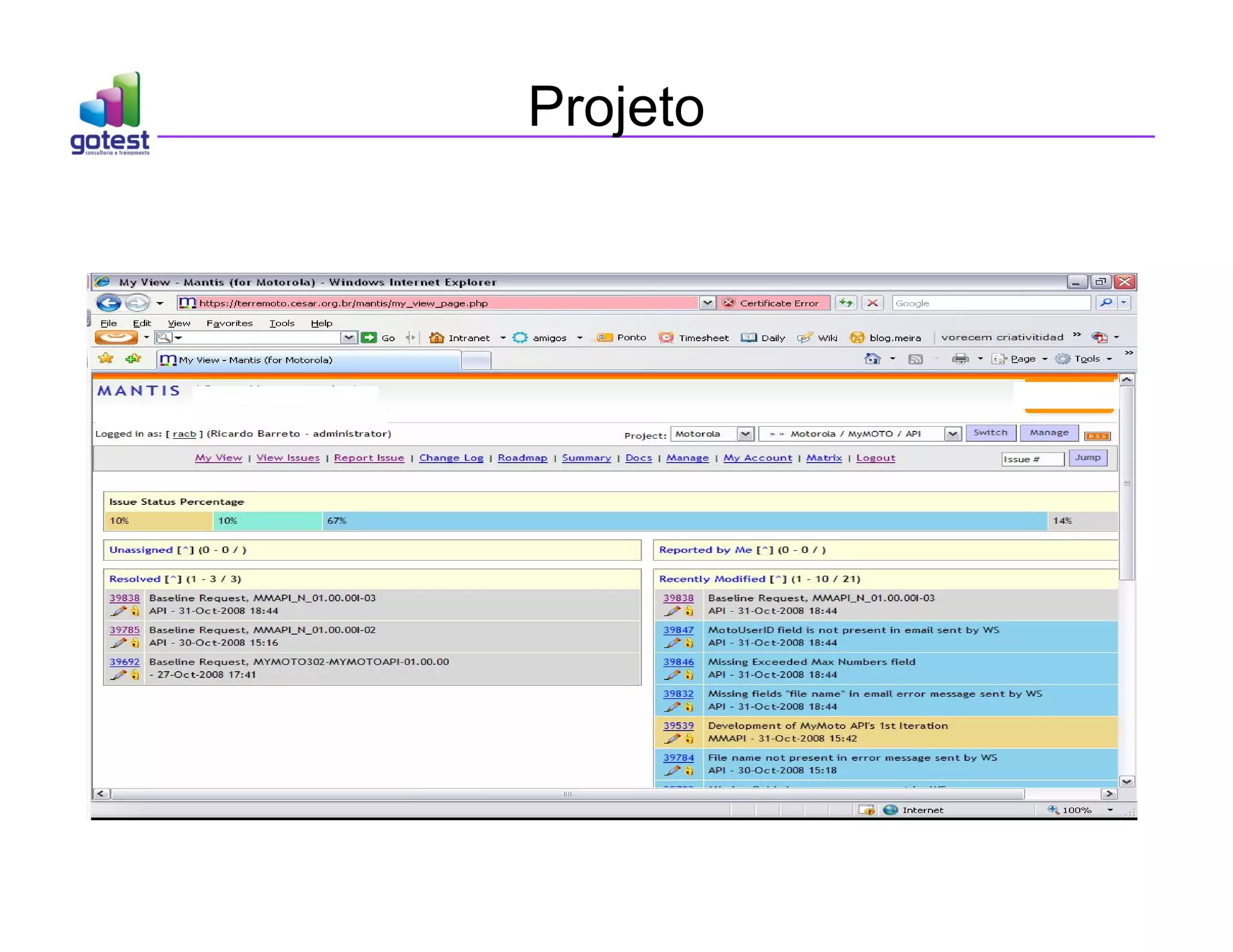Open the Tools menu in menu bar

pos(281,323)
